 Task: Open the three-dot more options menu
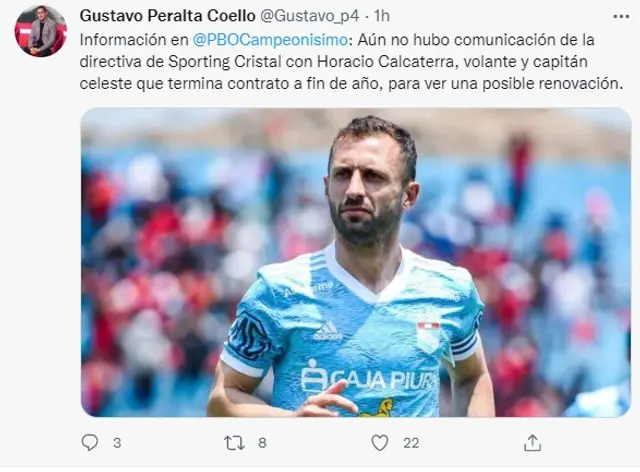point(621,16)
